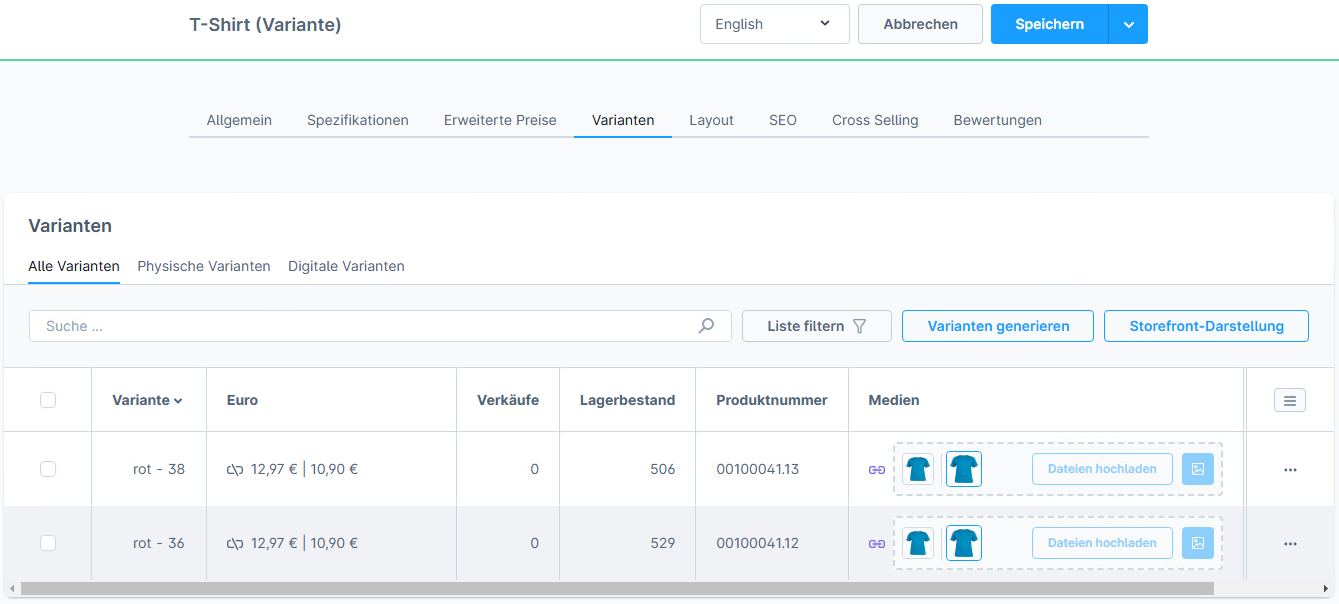Tick the select-all variants checkbox
The height and width of the screenshot is (604, 1339).
tap(48, 400)
